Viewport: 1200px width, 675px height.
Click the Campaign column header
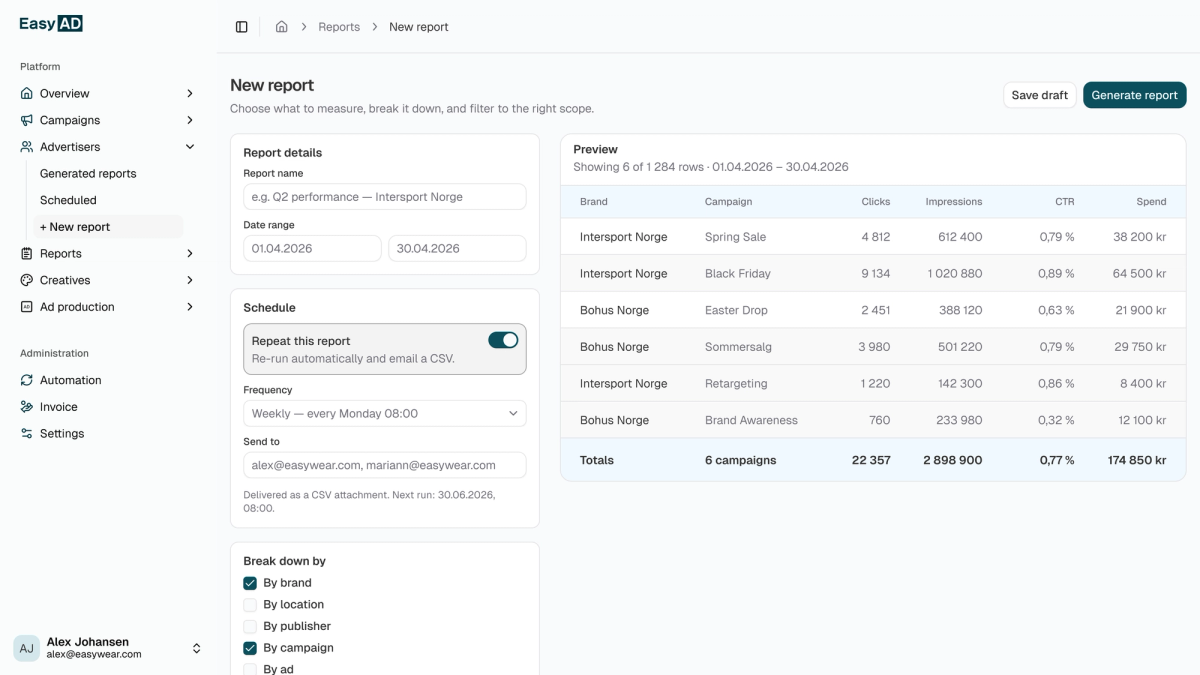(728, 202)
